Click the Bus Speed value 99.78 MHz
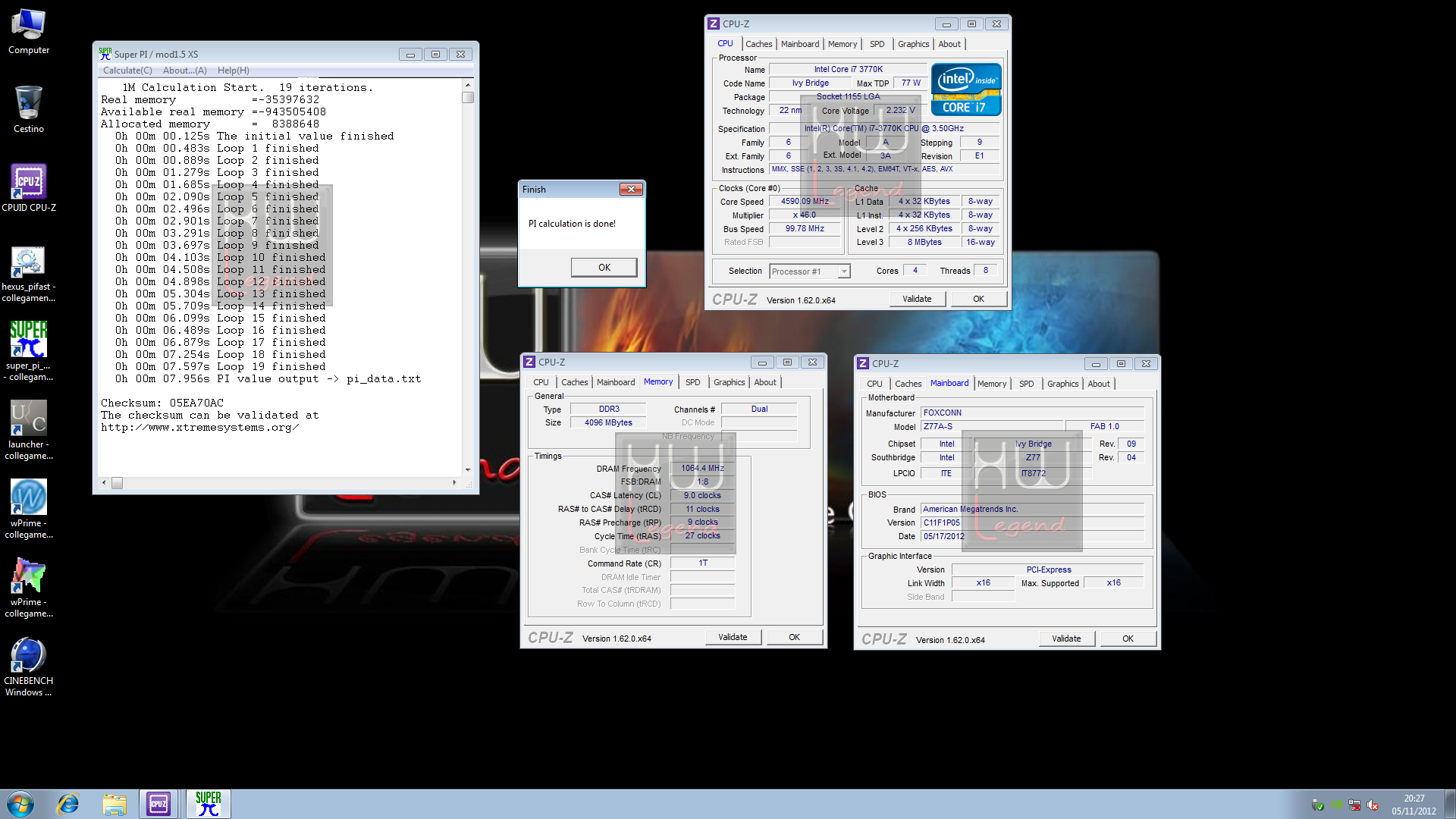1456x819 pixels. pyautogui.click(x=805, y=229)
